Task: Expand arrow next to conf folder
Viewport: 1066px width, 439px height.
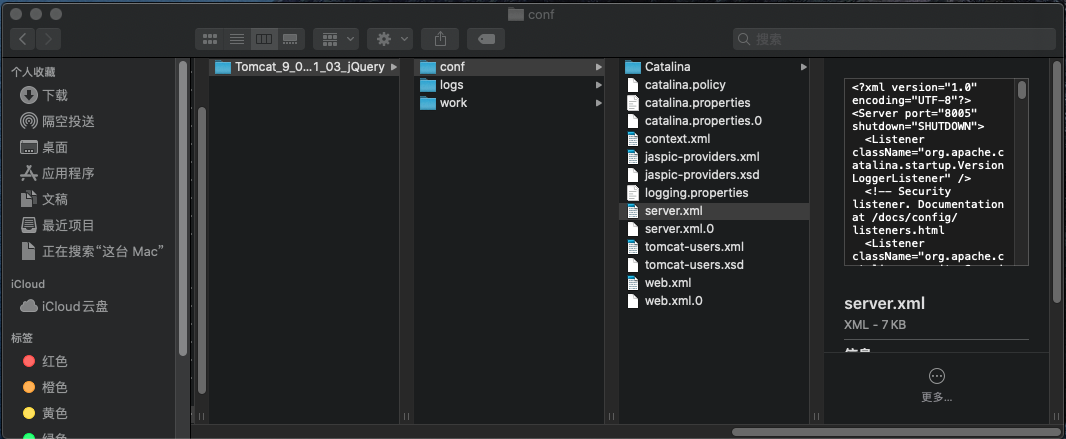Action: point(599,67)
